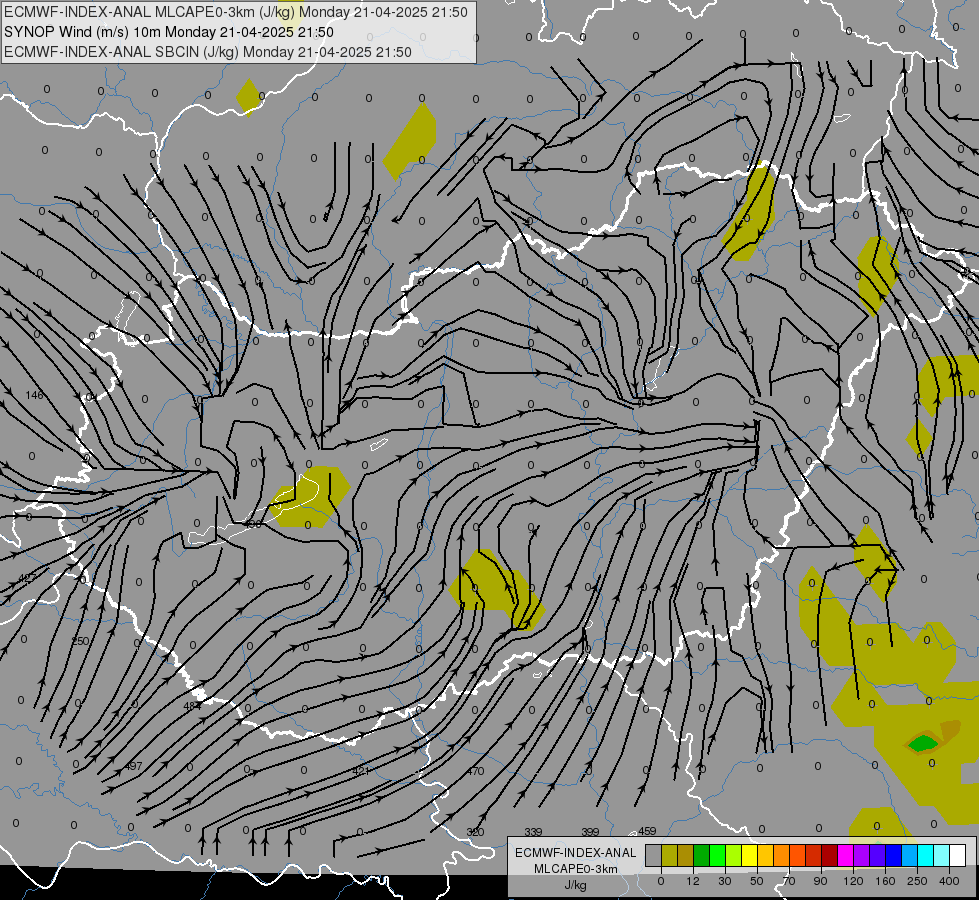This screenshot has height=900, width=979.
Task: Click the dark blue legend swatch
Action: tap(893, 855)
